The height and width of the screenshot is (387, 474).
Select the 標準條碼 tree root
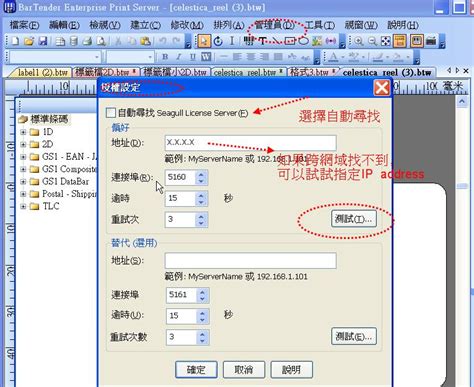tap(49, 119)
